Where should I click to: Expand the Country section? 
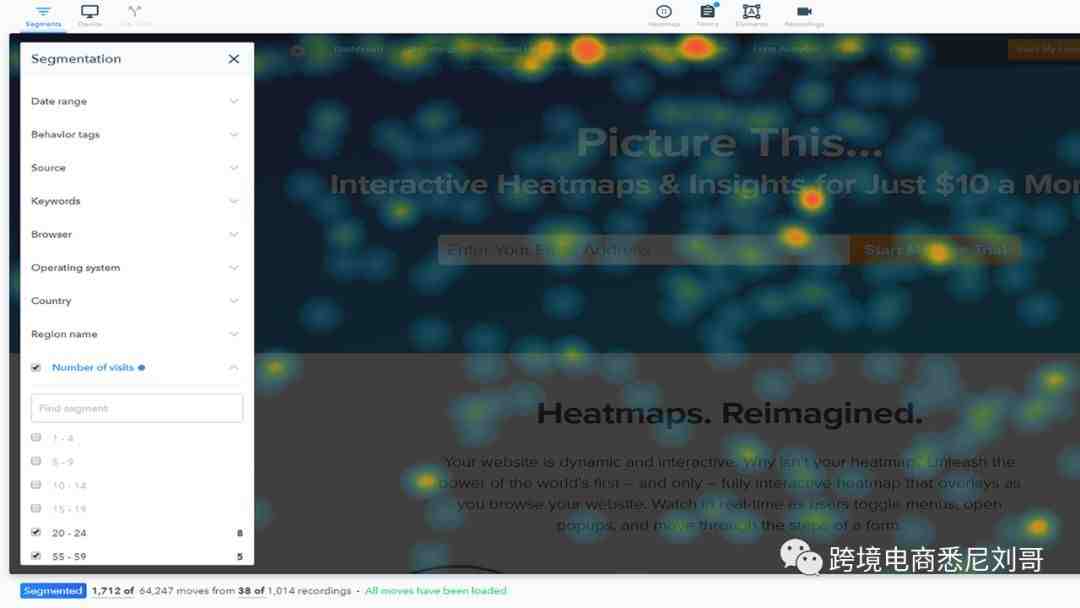pos(136,301)
